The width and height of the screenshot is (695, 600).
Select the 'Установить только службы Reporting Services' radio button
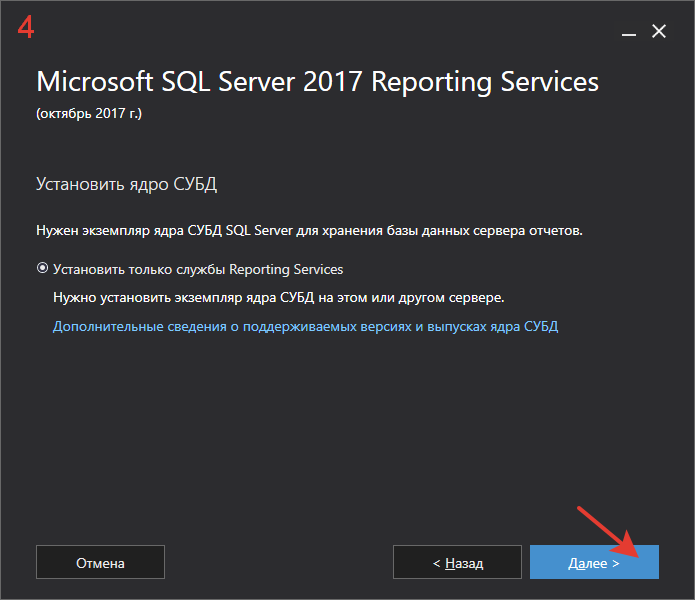pos(43,269)
